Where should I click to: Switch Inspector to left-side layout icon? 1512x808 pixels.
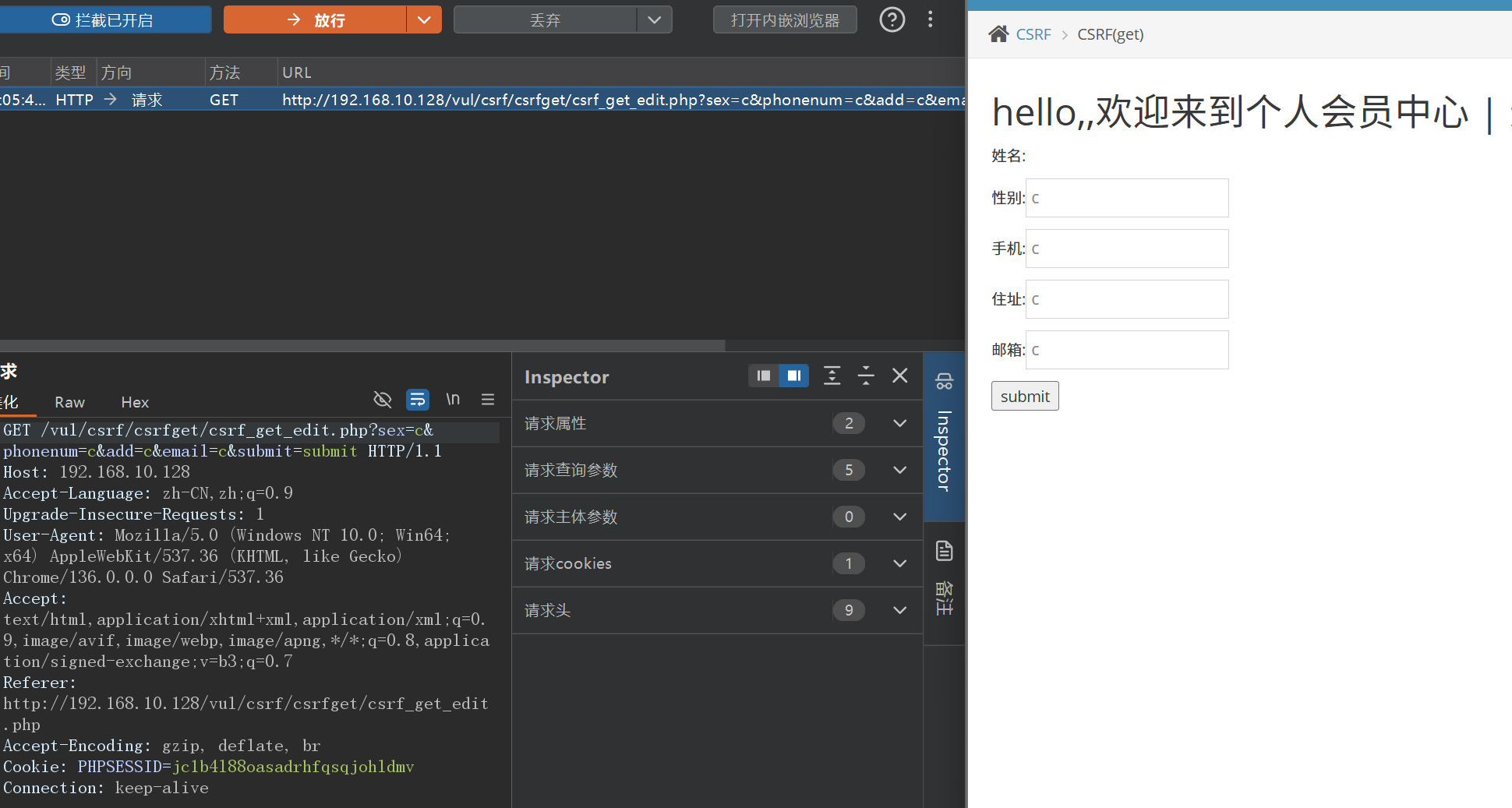pyautogui.click(x=764, y=376)
